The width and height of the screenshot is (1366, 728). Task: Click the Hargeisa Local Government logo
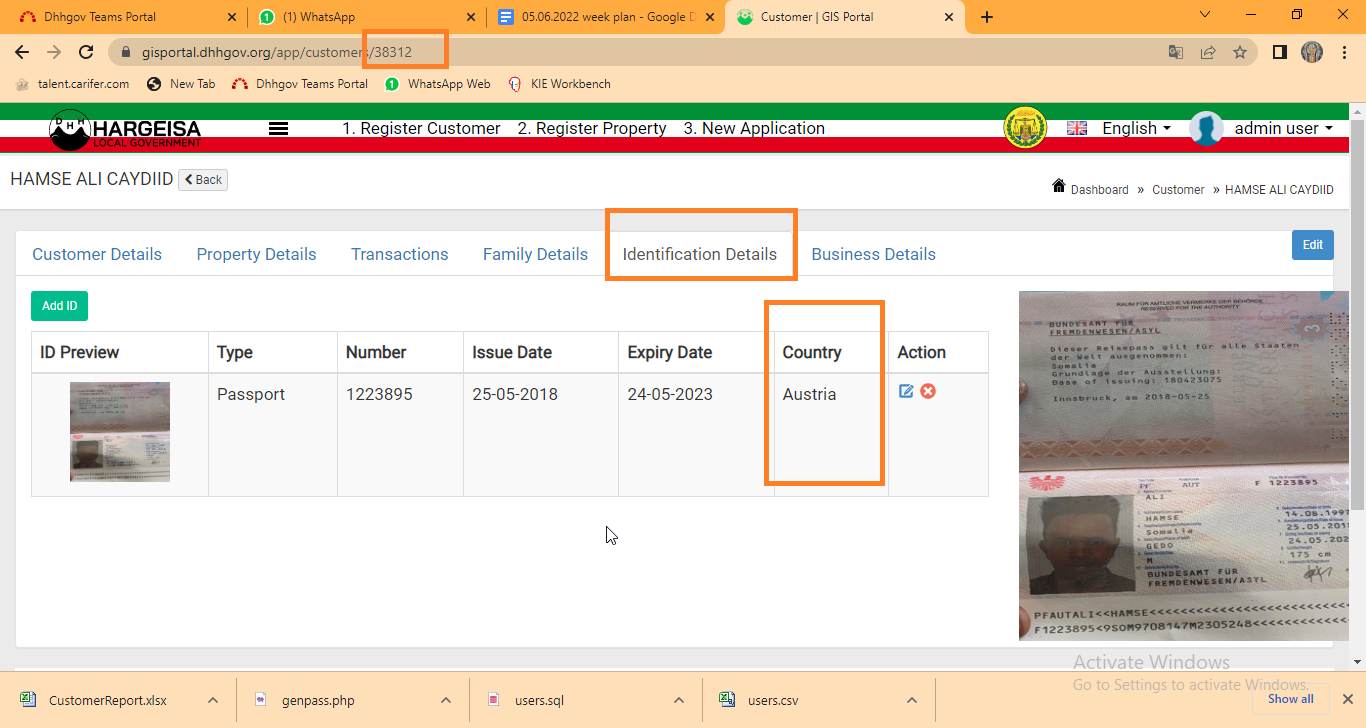click(125, 129)
